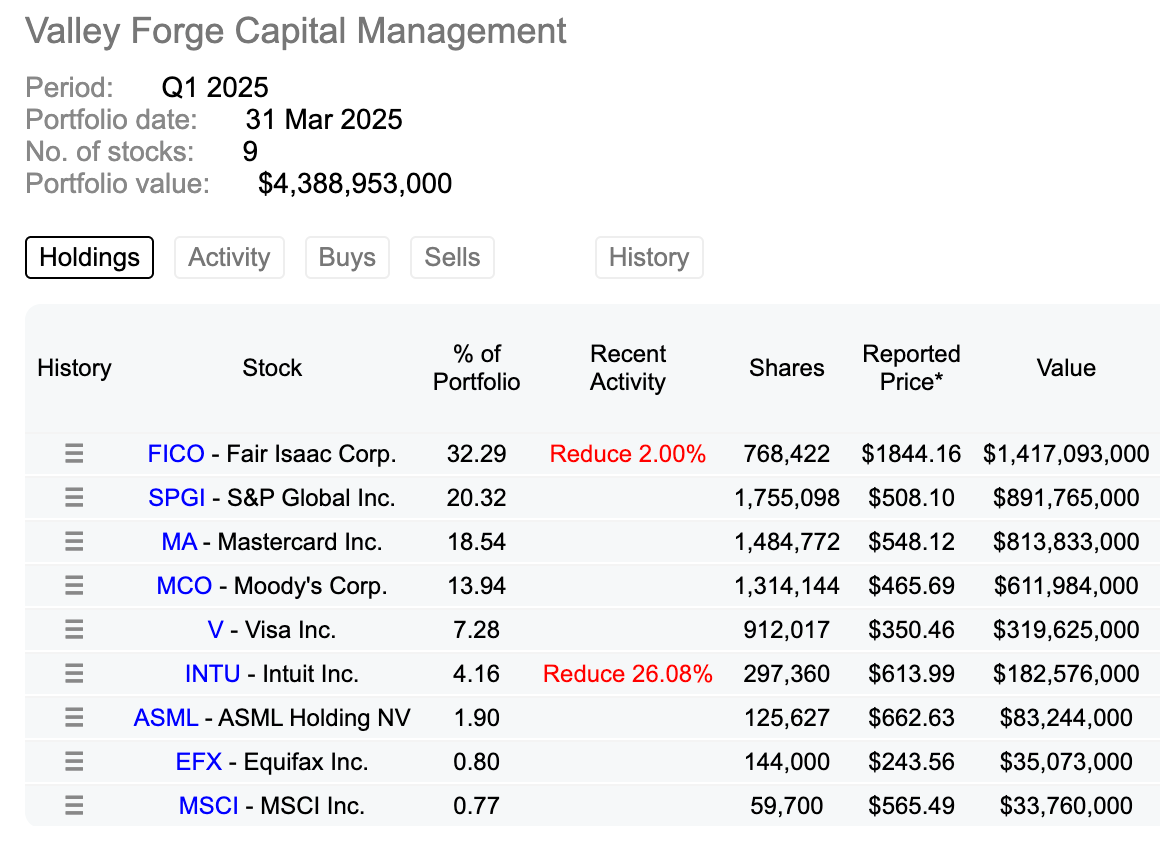Select the $83,244,000 value cell
The image size is (1174, 842).
[x=1066, y=718]
